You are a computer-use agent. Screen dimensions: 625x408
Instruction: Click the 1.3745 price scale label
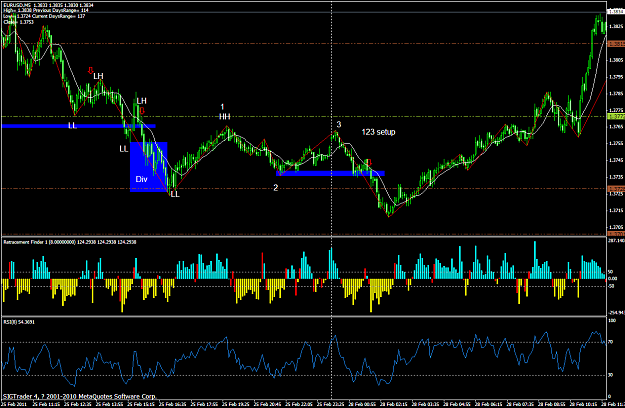pos(616,160)
